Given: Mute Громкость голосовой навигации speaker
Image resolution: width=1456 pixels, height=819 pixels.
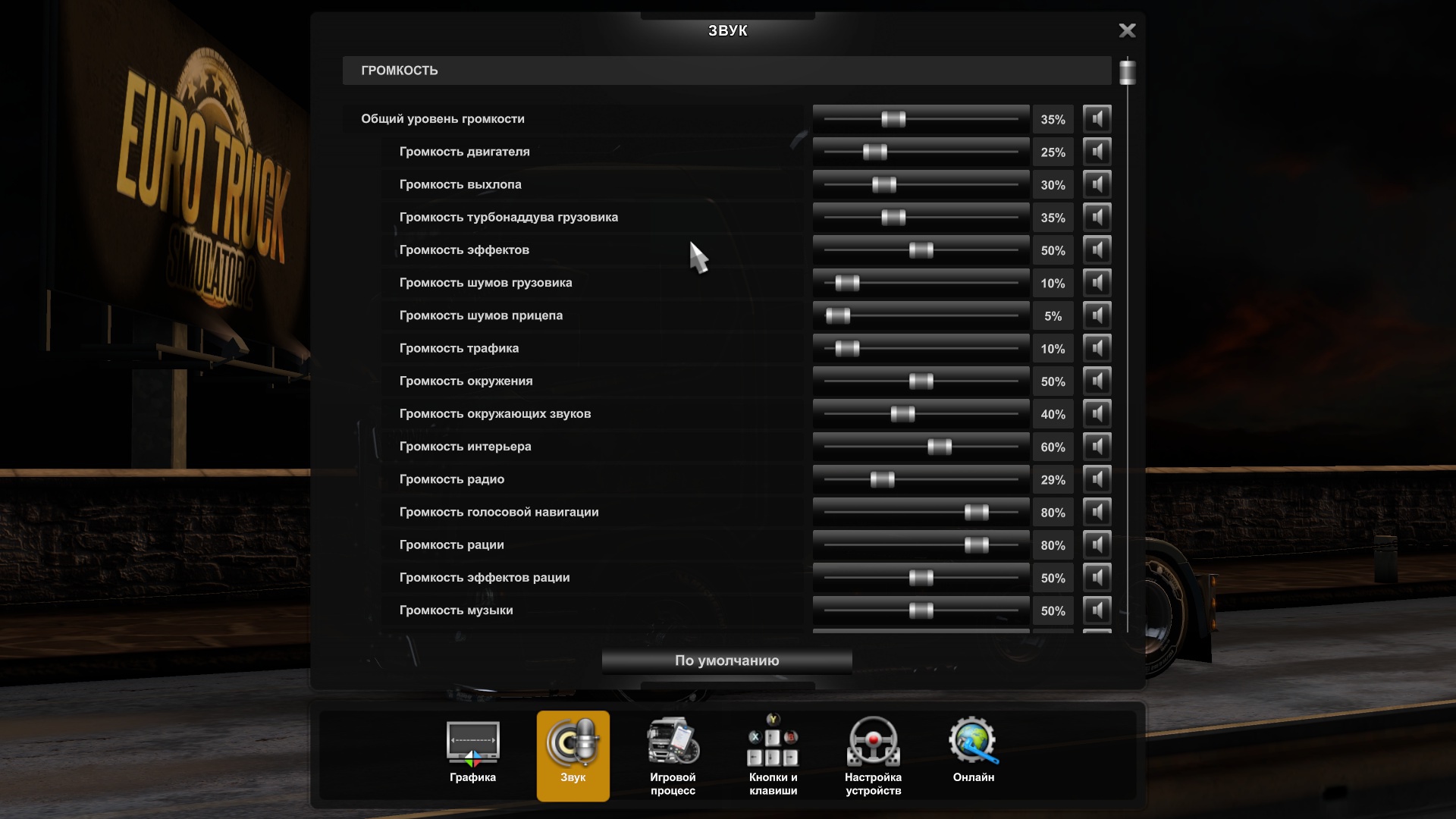Looking at the screenshot, I should point(1097,512).
